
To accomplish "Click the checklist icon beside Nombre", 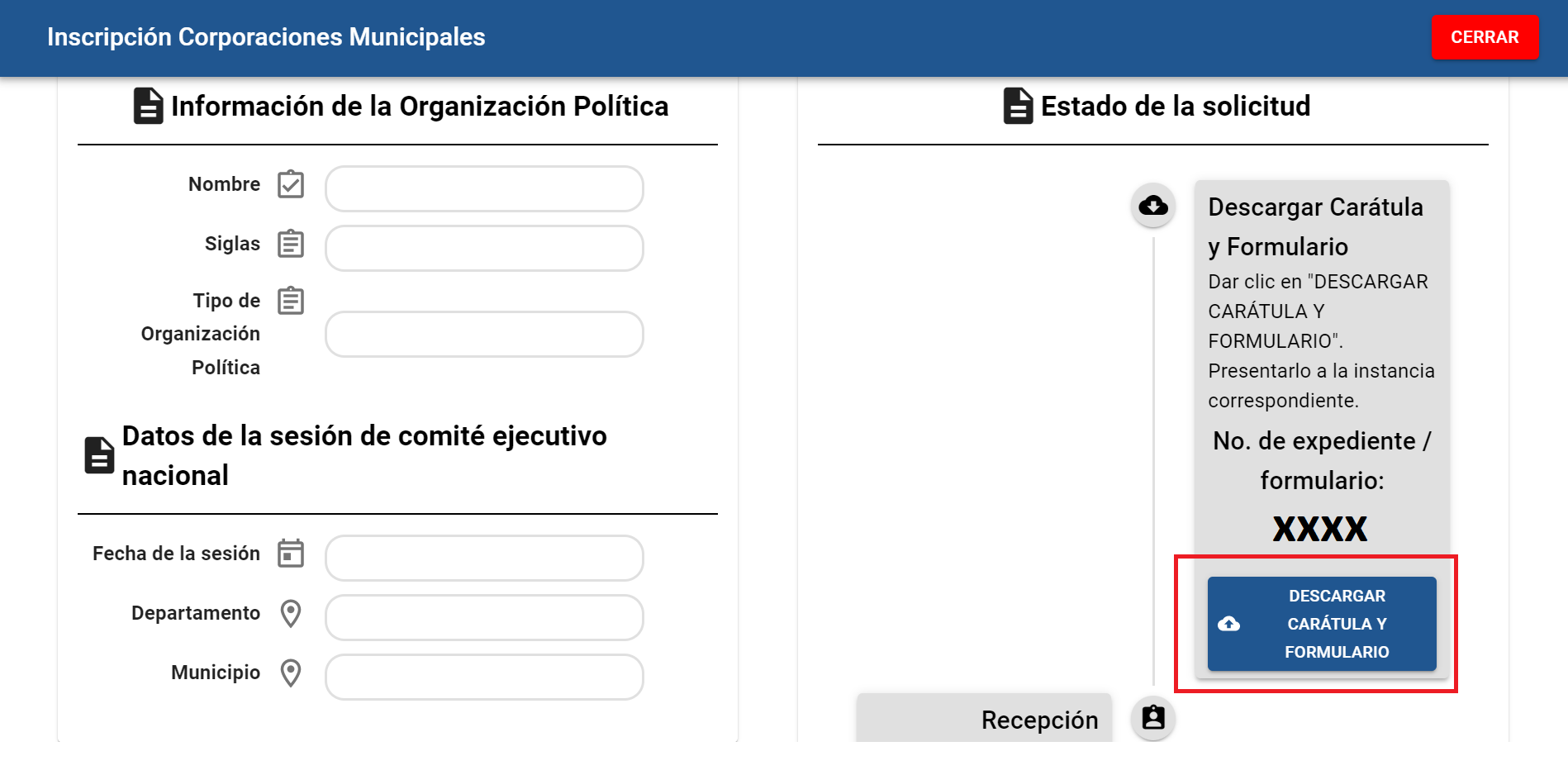I will coord(291,184).
